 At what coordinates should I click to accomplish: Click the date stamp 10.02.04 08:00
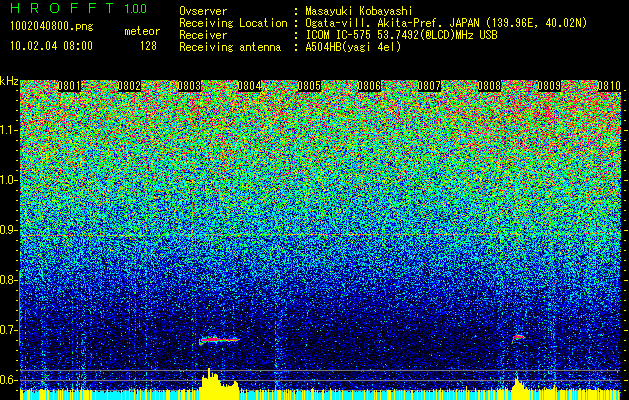coord(51,46)
